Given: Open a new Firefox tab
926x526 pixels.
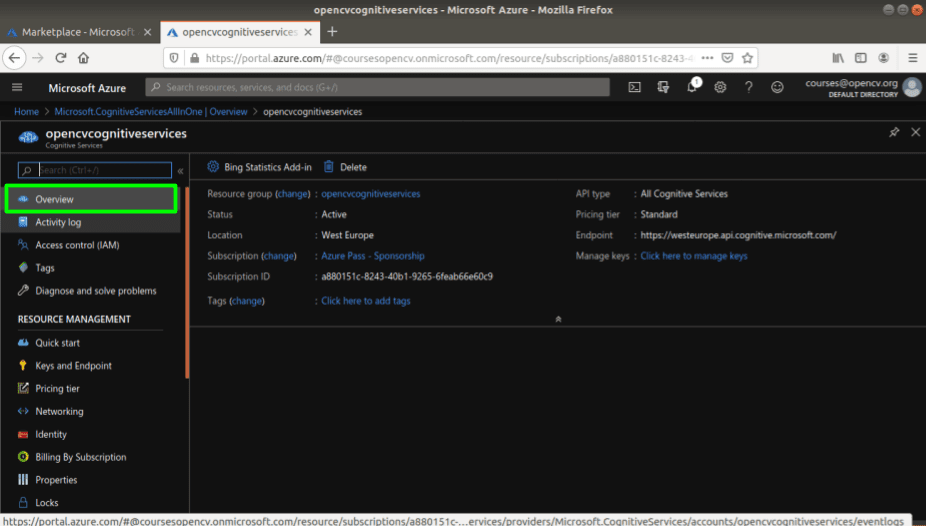Looking at the screenshot, I should (x=332, y=31).
